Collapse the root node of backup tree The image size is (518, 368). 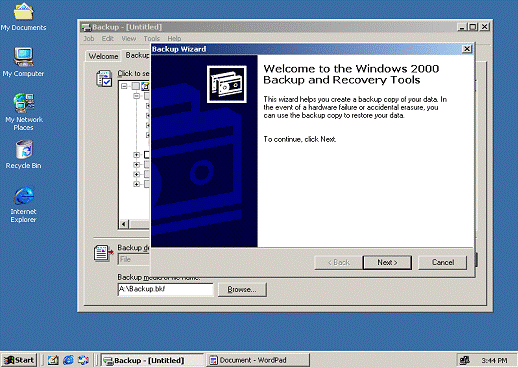[124, 86]
